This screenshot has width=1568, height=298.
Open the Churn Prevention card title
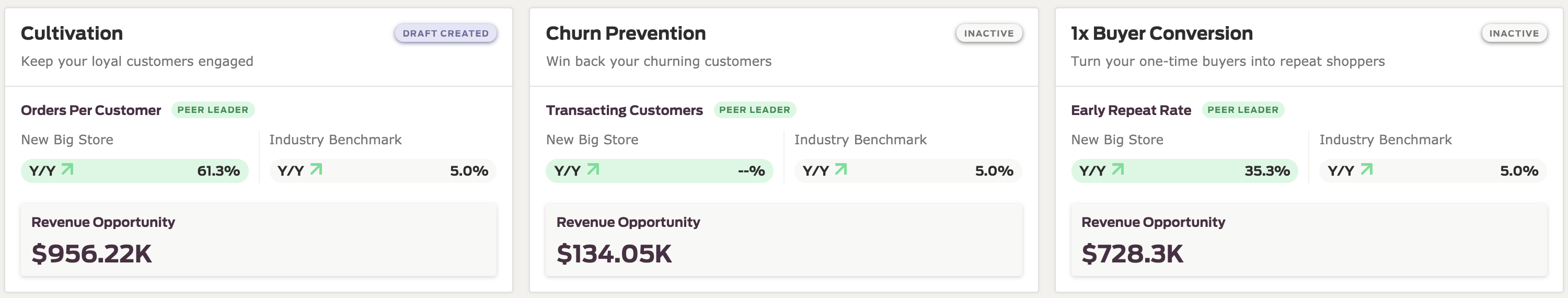tap(626, 33)
